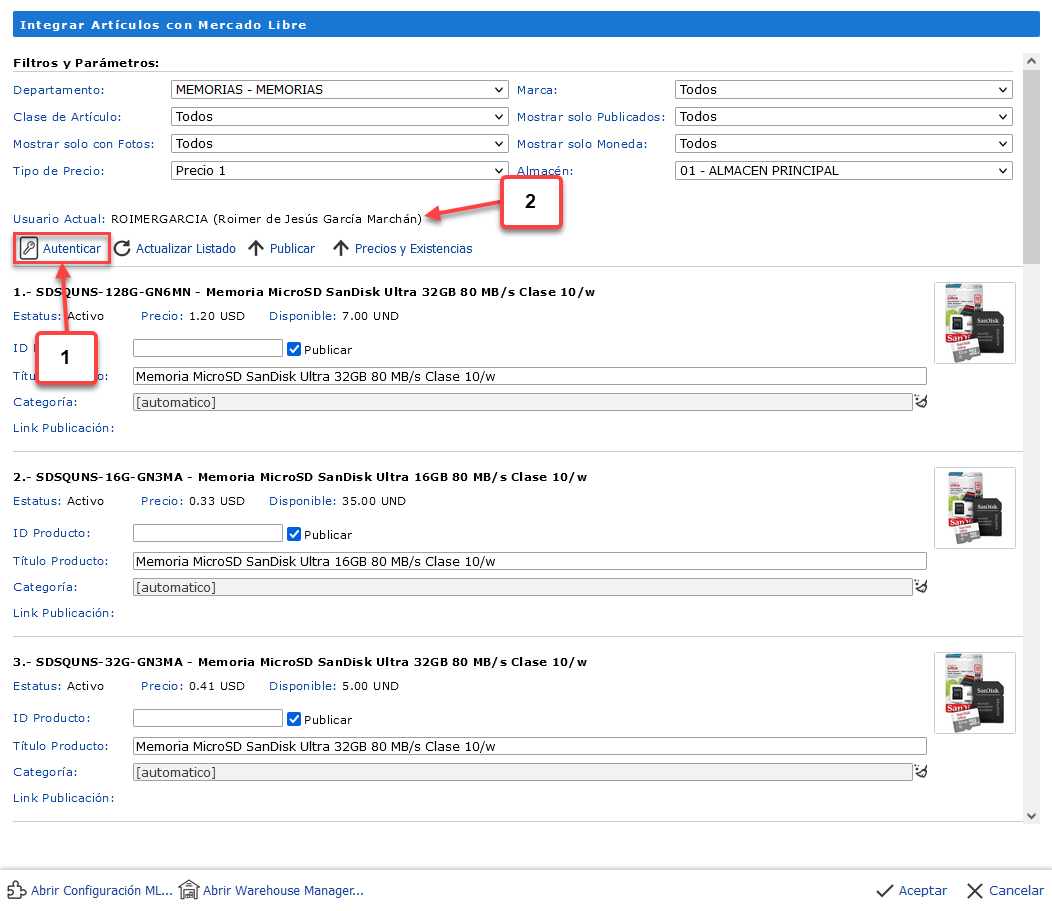Click category picker icon for the first product

921,402
